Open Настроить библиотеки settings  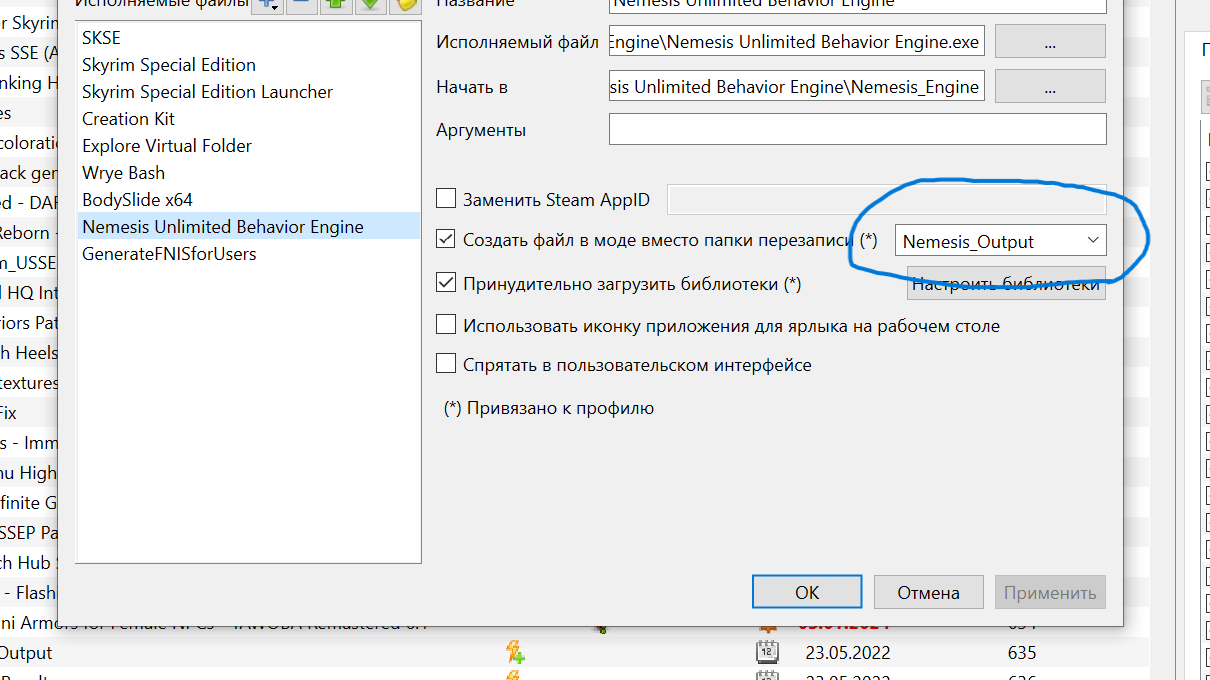click(x=1006, y=284)
